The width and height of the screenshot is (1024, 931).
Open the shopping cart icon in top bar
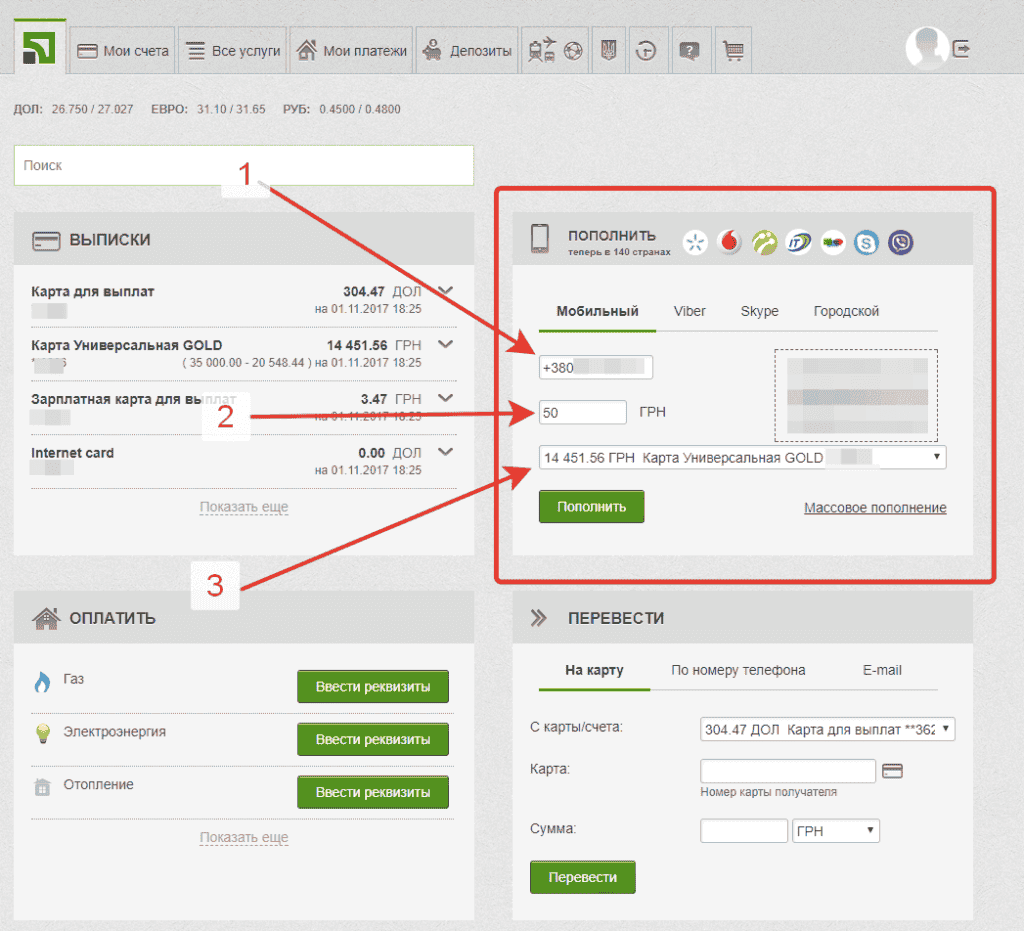coord(733,51)
